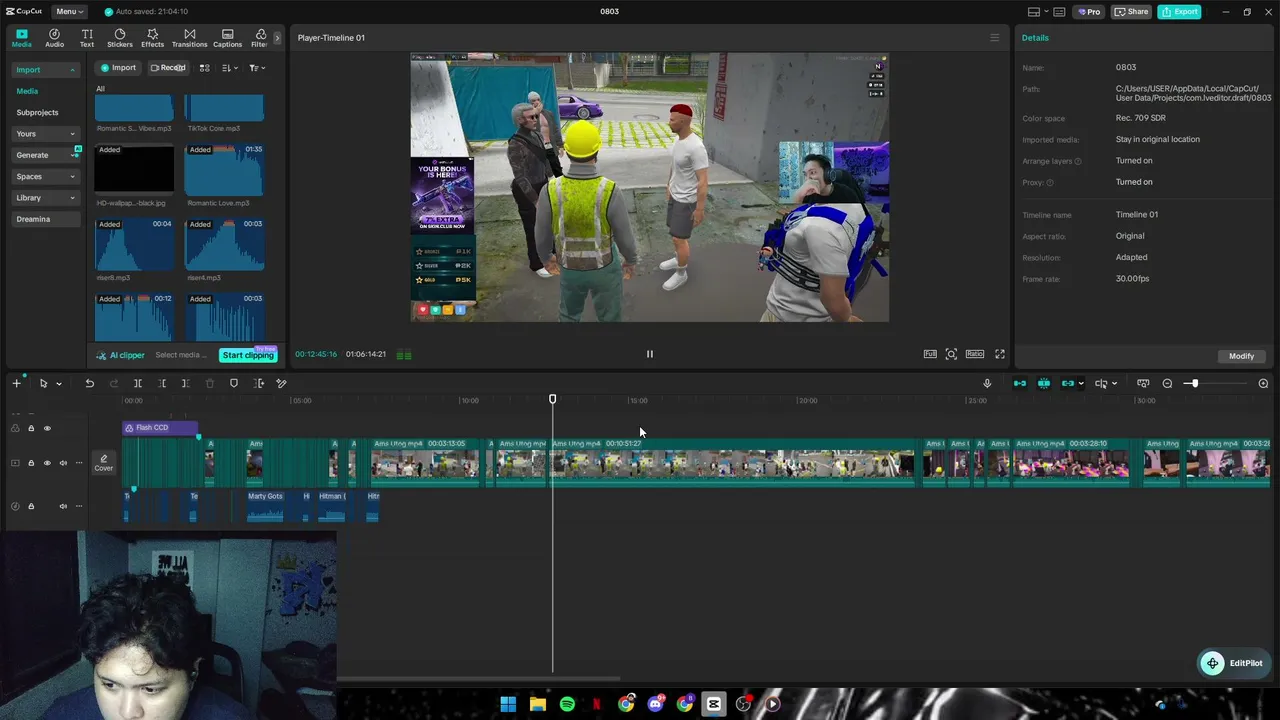Viewport: 1280px width, 720px height.
Task: Expand the Yours section
Action: [x=45, y=134]
